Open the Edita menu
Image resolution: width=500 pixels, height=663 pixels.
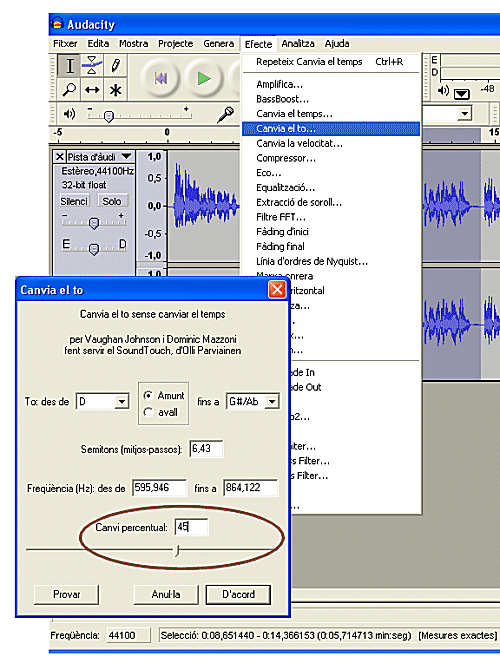point(98,44)
